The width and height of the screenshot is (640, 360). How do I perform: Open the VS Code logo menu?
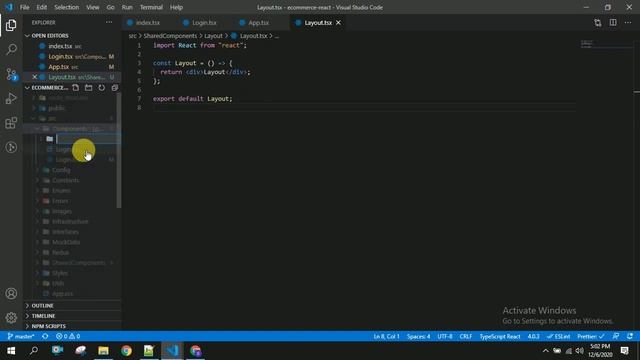tap(9, 7)
